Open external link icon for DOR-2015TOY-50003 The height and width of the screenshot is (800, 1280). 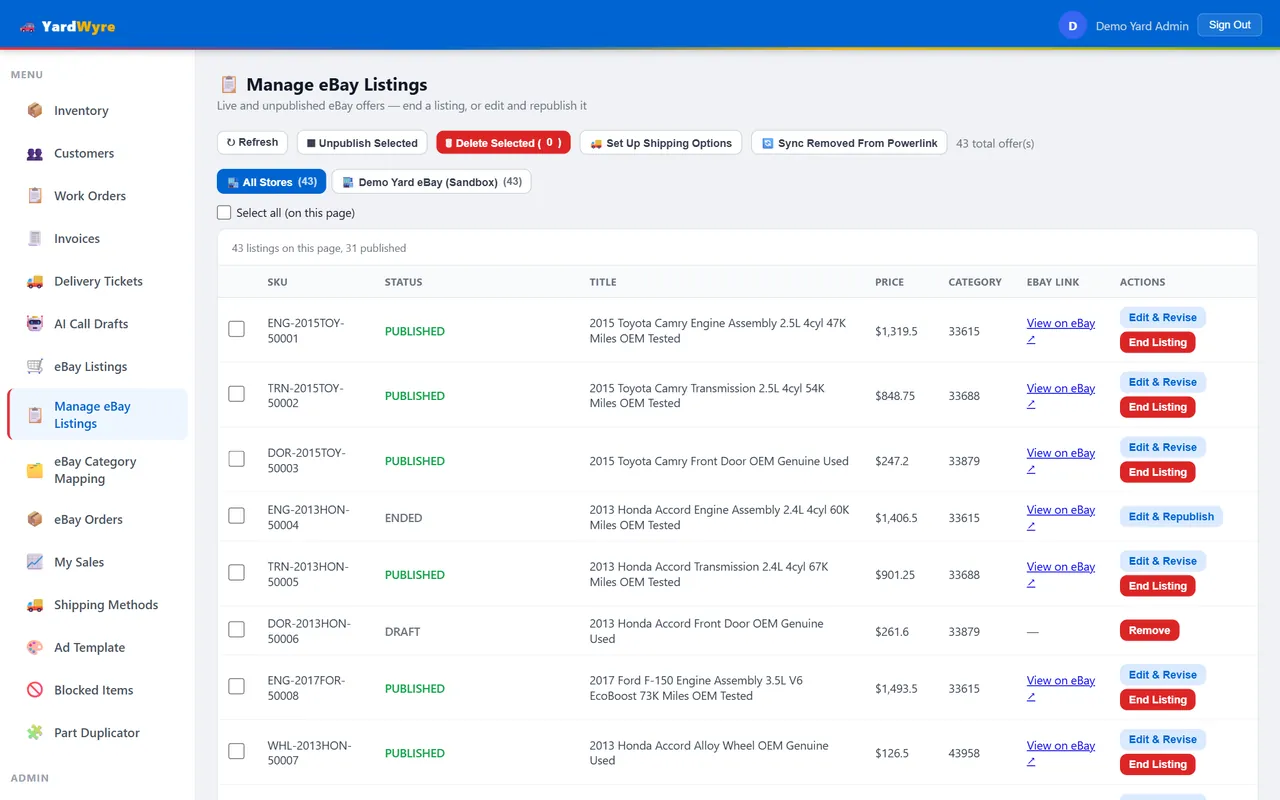click(1031, 469)
